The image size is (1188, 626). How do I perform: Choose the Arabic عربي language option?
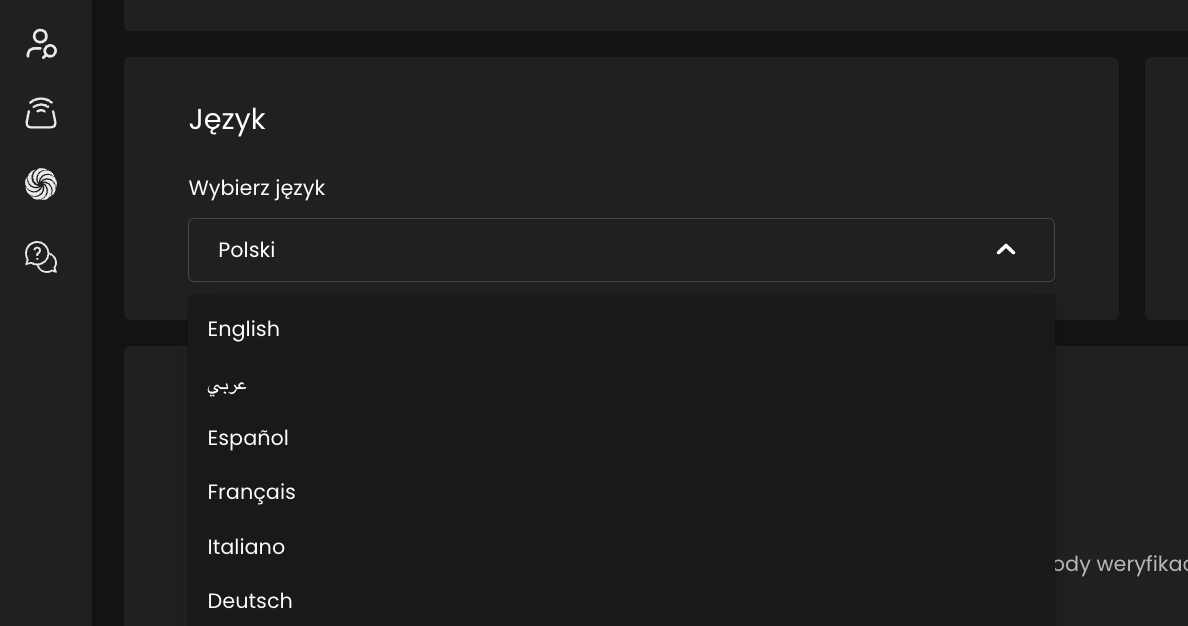point(621,384)
